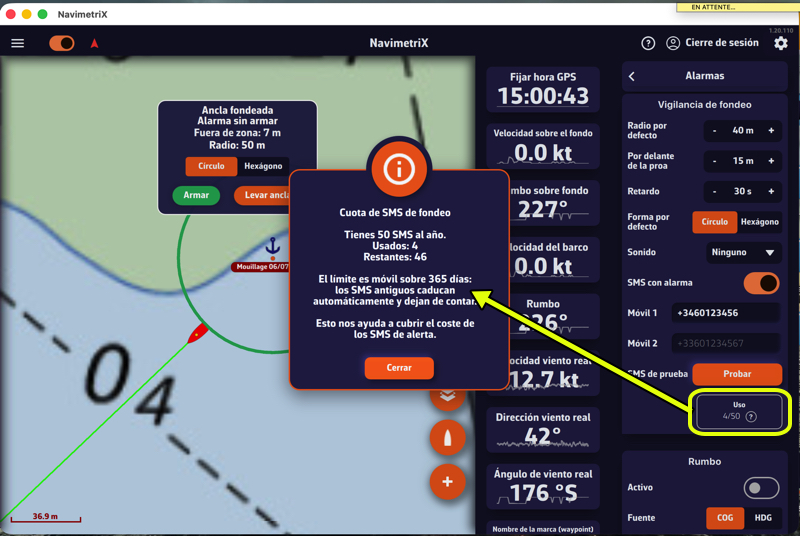The width and height of the screenshot is (800, 536).
Task: Click the red boat marker on map
Action: pos(197,334)
